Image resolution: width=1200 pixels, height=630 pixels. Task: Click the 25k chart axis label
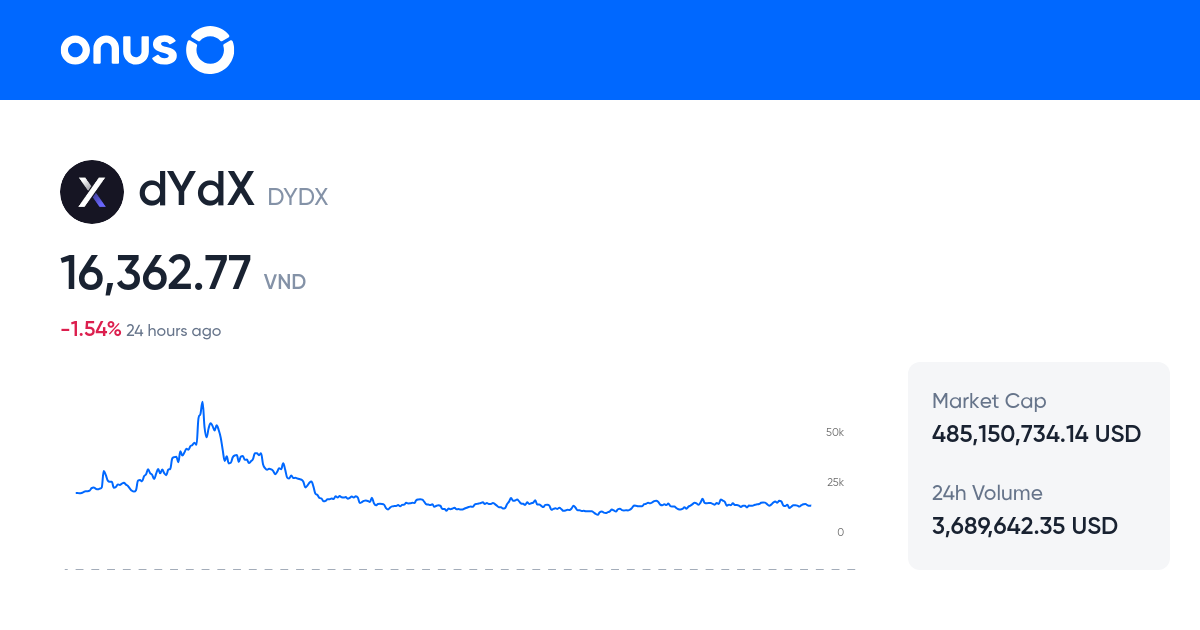click(835, 482)
